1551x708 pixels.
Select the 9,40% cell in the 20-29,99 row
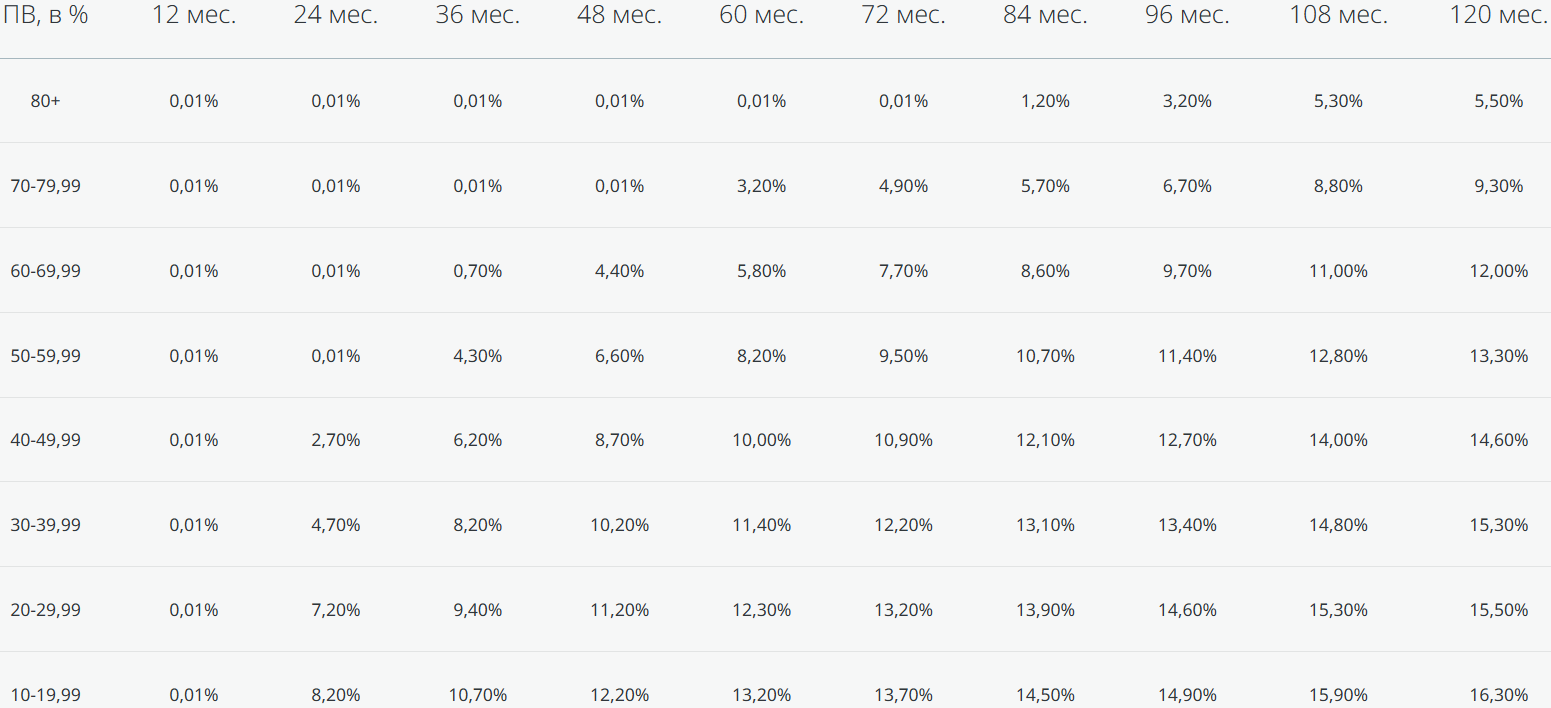pyautogui.click(x=478, y=610)
